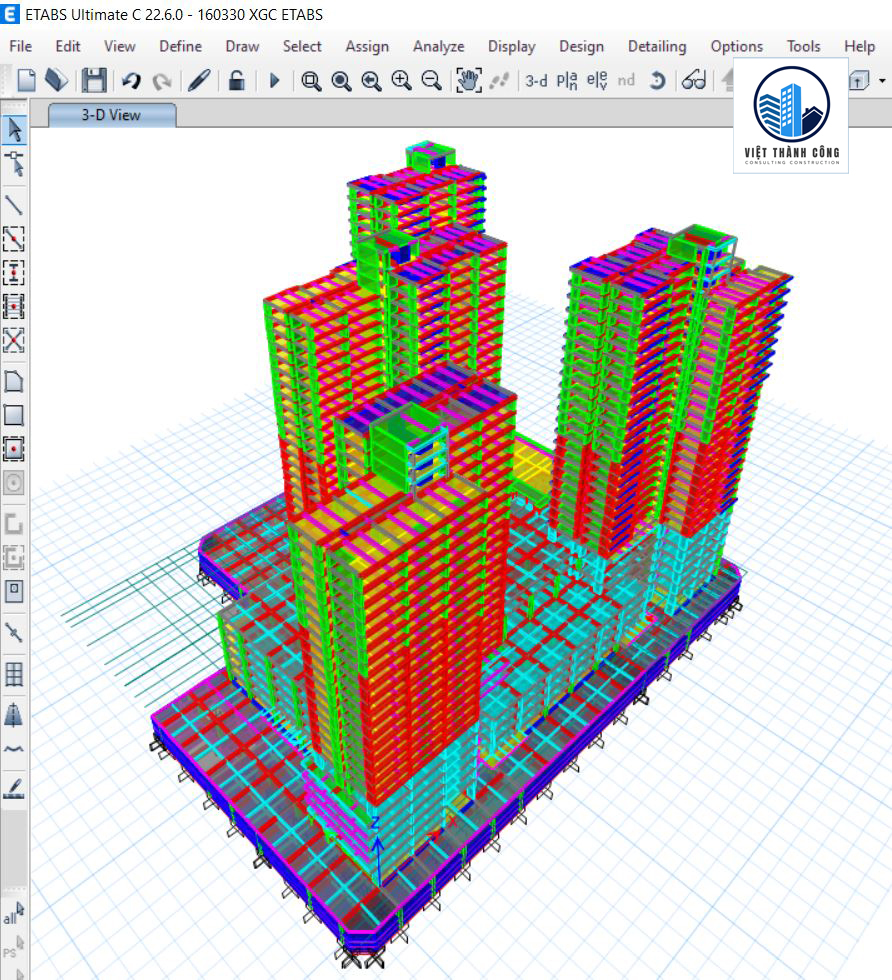Click the ETABS app icon in the title bar

pos(10,14)
